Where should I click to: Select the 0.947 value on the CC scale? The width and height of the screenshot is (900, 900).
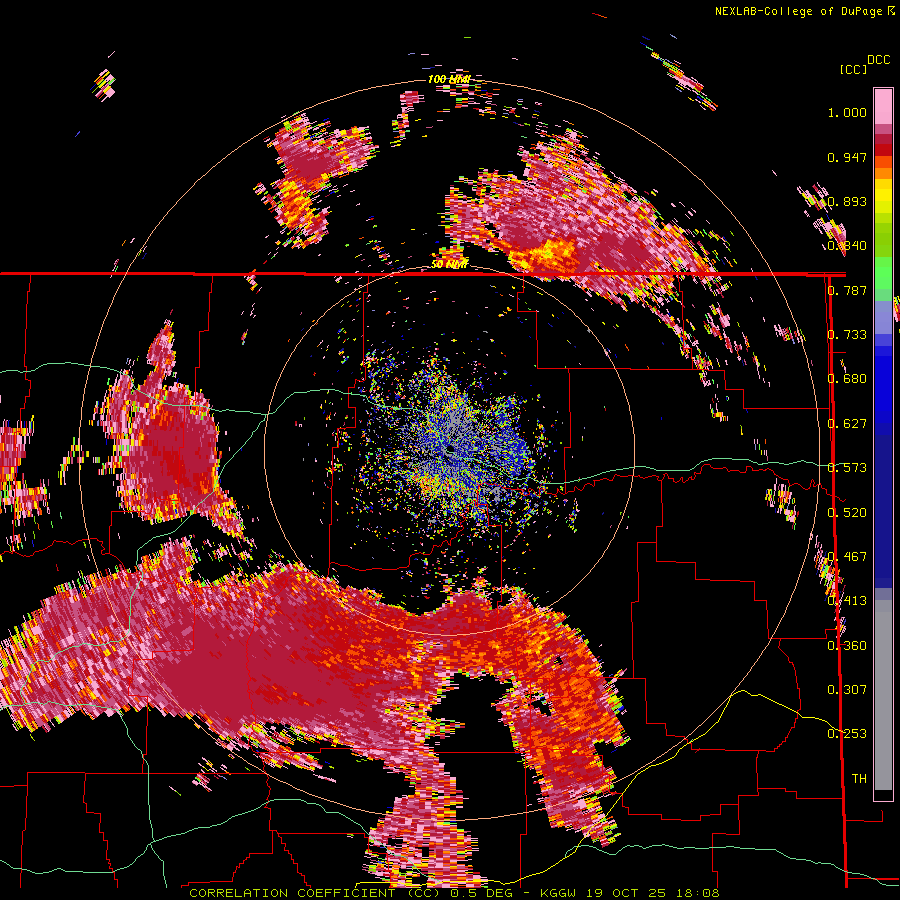point(847,157)
